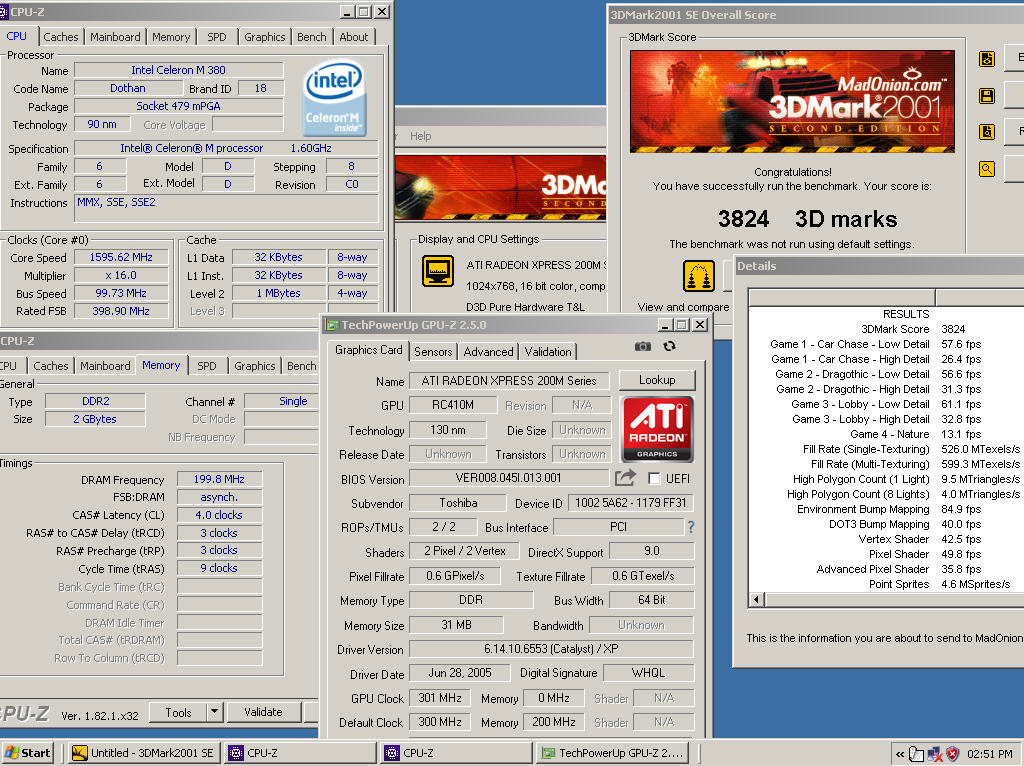
Task: Click the Windows Start button
Action: pos(27,753)
